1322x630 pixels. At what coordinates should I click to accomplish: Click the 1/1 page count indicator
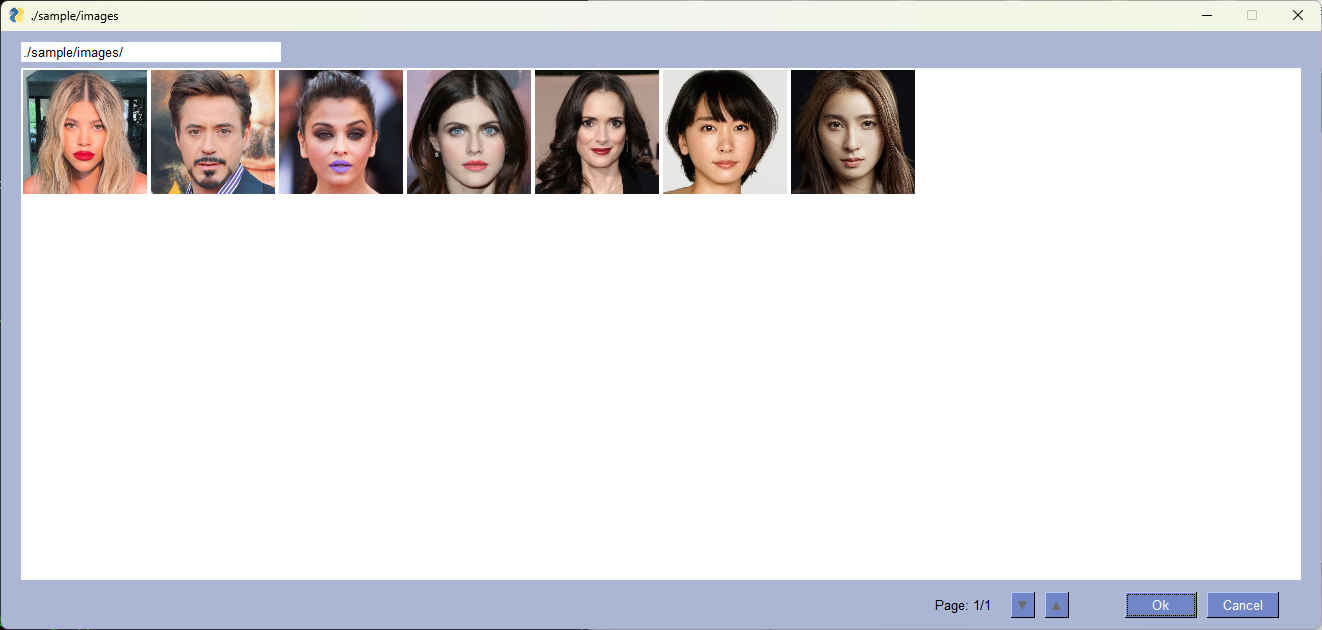pyautogui.click(x=982, y=605)
